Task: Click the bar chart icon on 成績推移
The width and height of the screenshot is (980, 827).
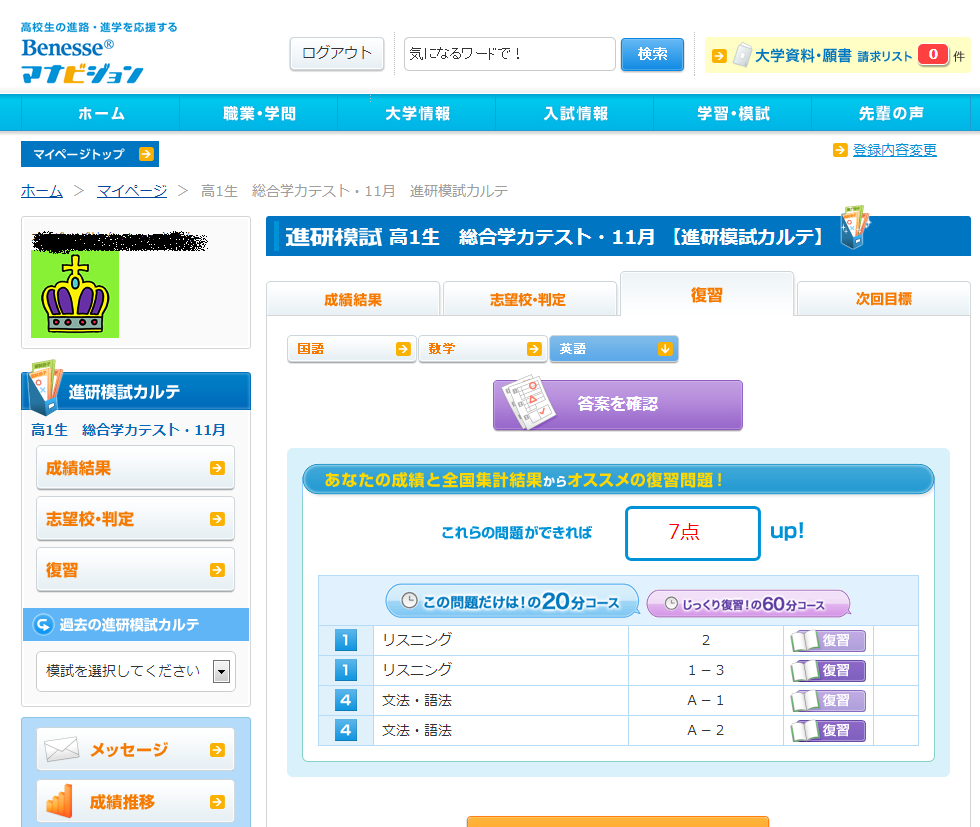Action: [x=60, y=801]
